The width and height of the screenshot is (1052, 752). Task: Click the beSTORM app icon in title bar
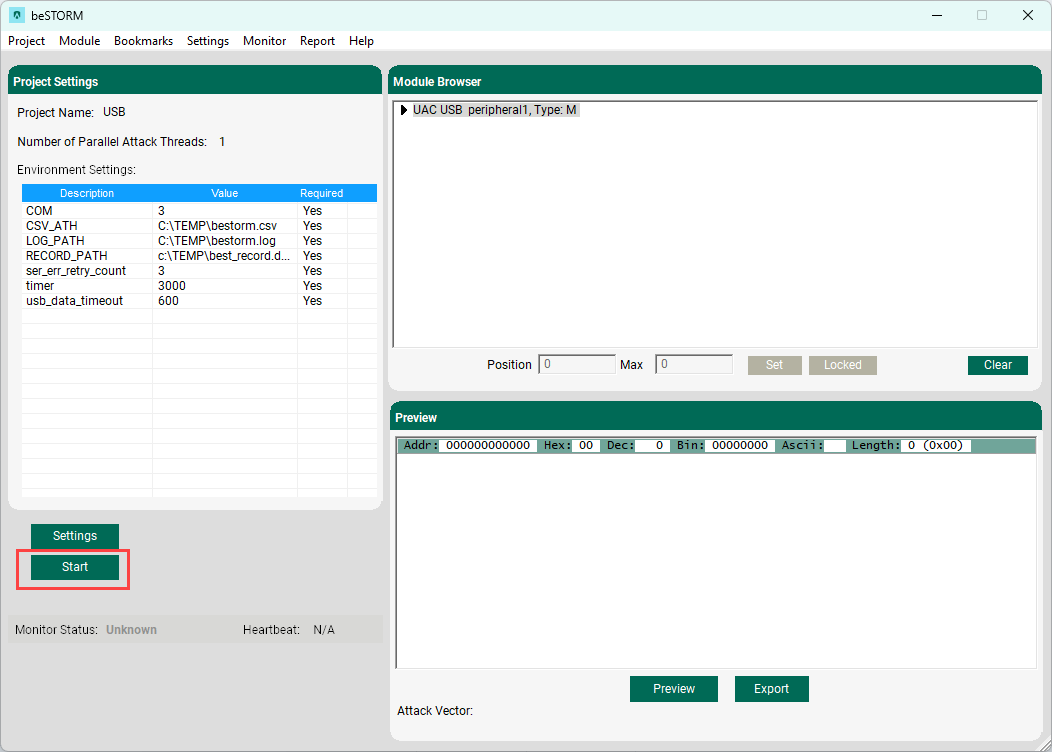pyautogui.click(x=17, y=15)
